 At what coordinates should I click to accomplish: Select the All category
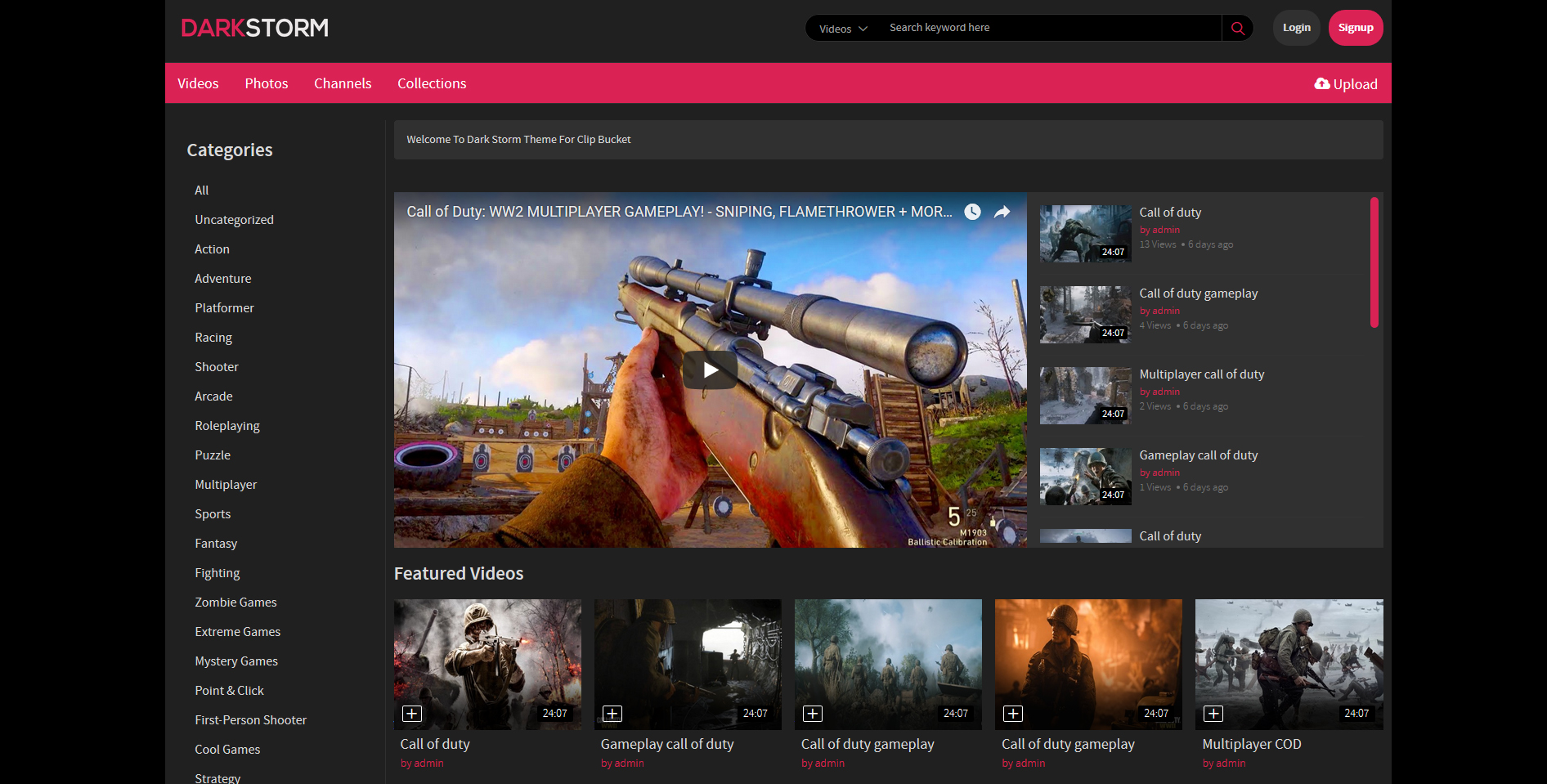point(201,190)
